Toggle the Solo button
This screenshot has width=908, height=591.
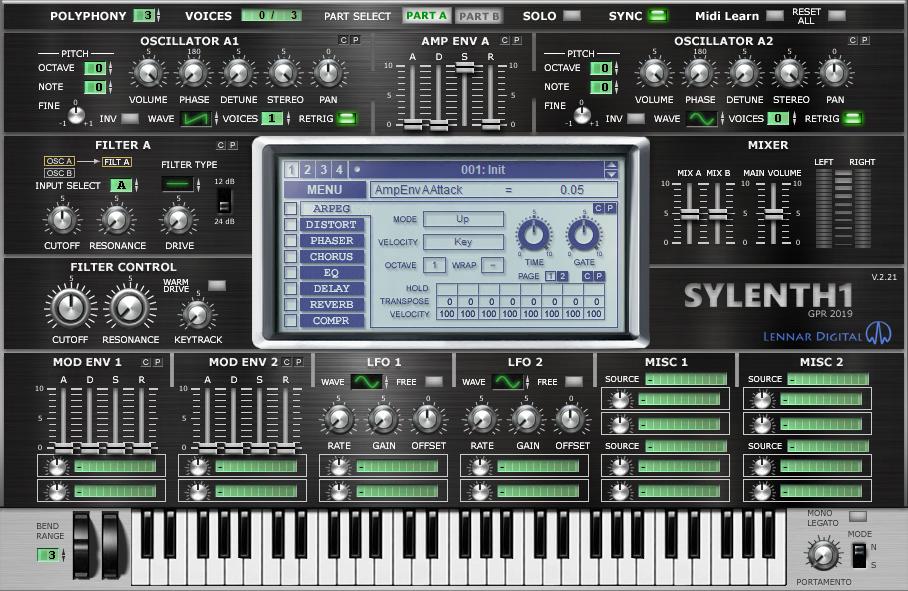coord(572,16)
